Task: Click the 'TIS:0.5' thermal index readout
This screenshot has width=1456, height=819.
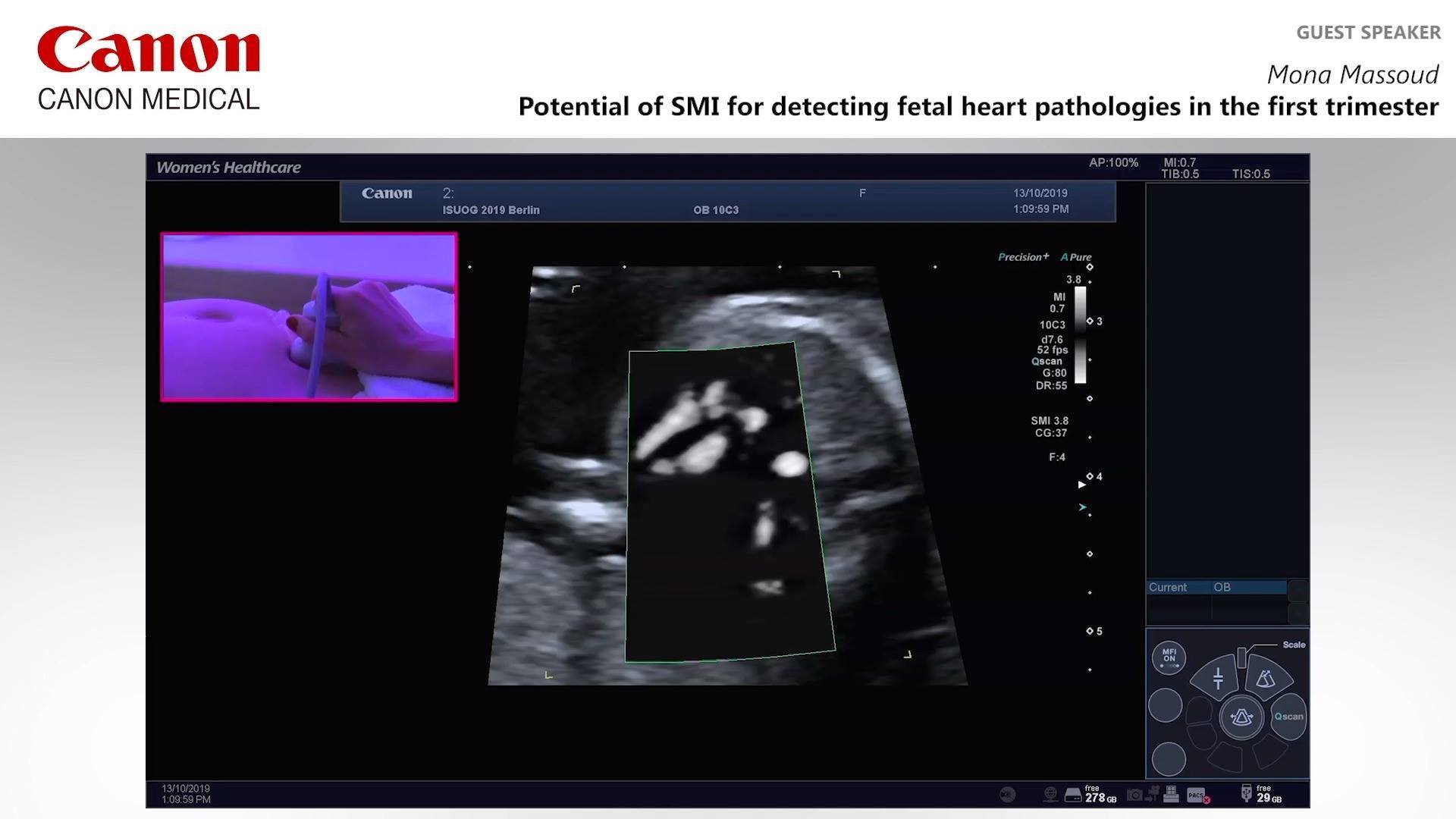Action: [x=1251, y=174]
